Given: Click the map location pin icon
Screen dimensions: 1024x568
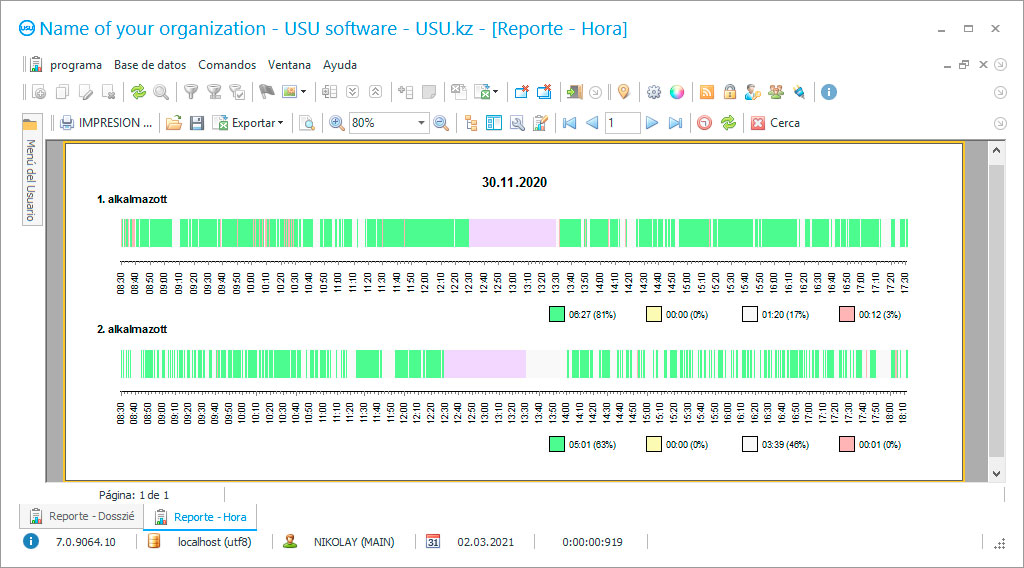Looking at the screenshot, I should [624, 92].
